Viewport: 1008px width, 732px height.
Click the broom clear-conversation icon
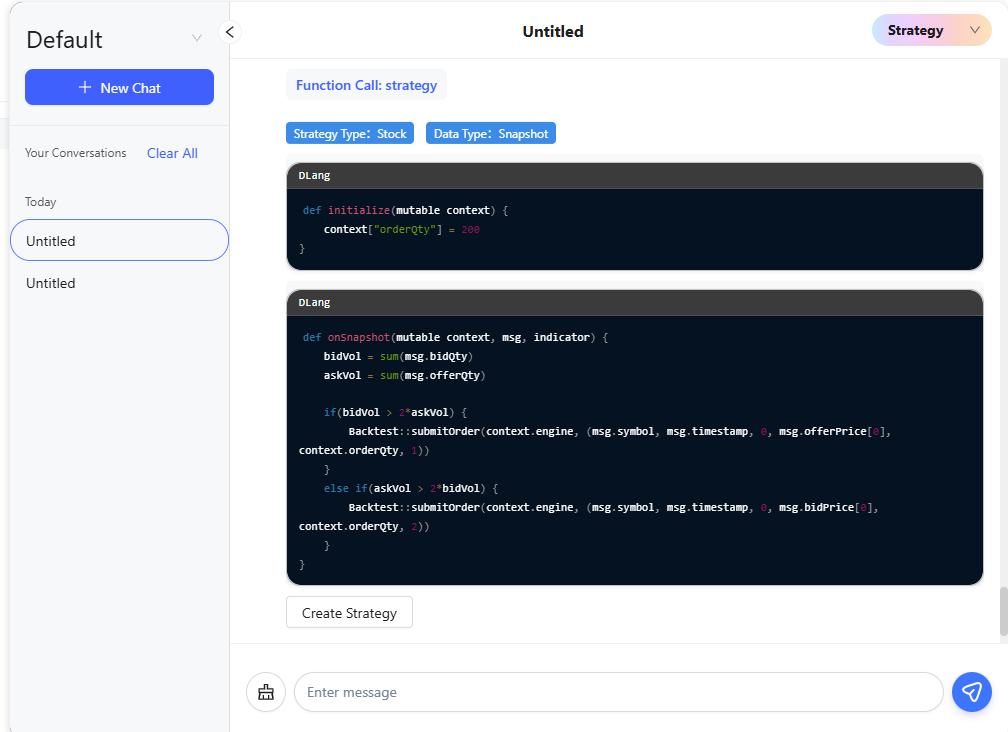tap(266, 692)
